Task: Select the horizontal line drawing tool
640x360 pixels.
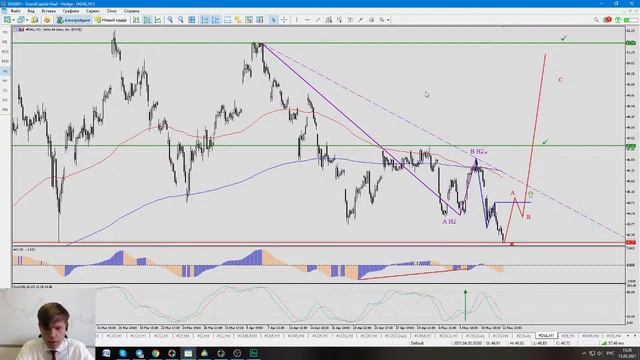Action: [307, 20]
